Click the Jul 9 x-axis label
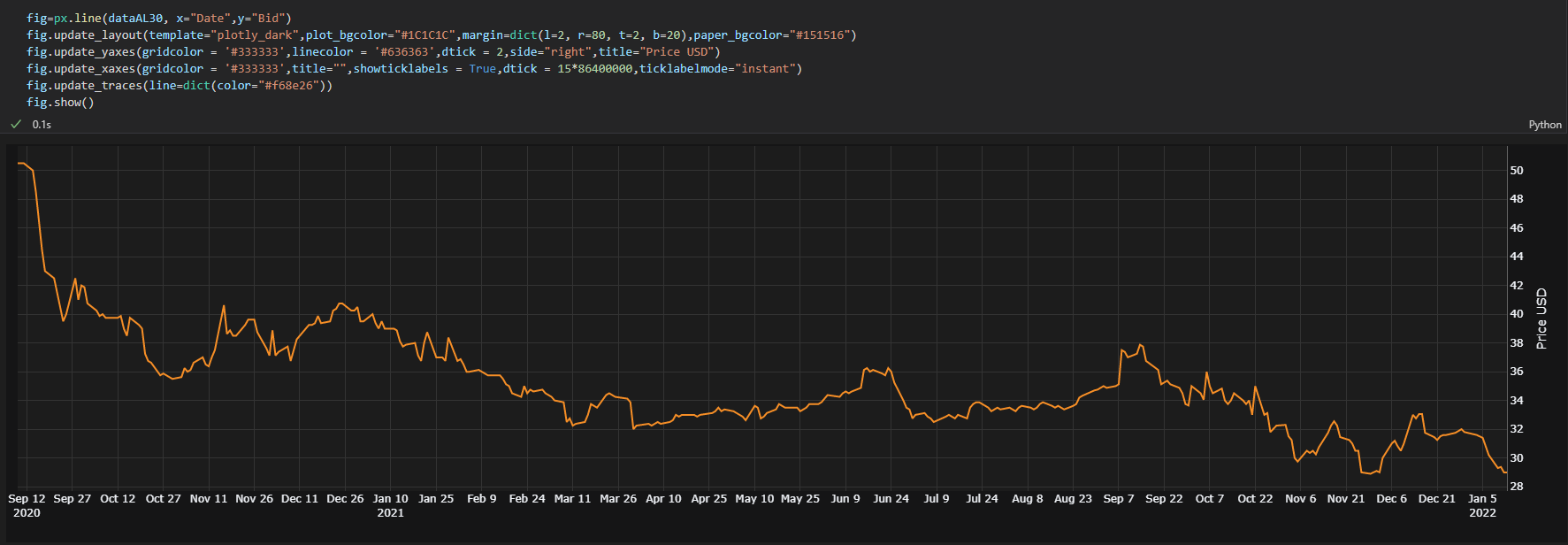Viewport: 1568px width, 545px height. pyautogui.click(x=937, y=499)
